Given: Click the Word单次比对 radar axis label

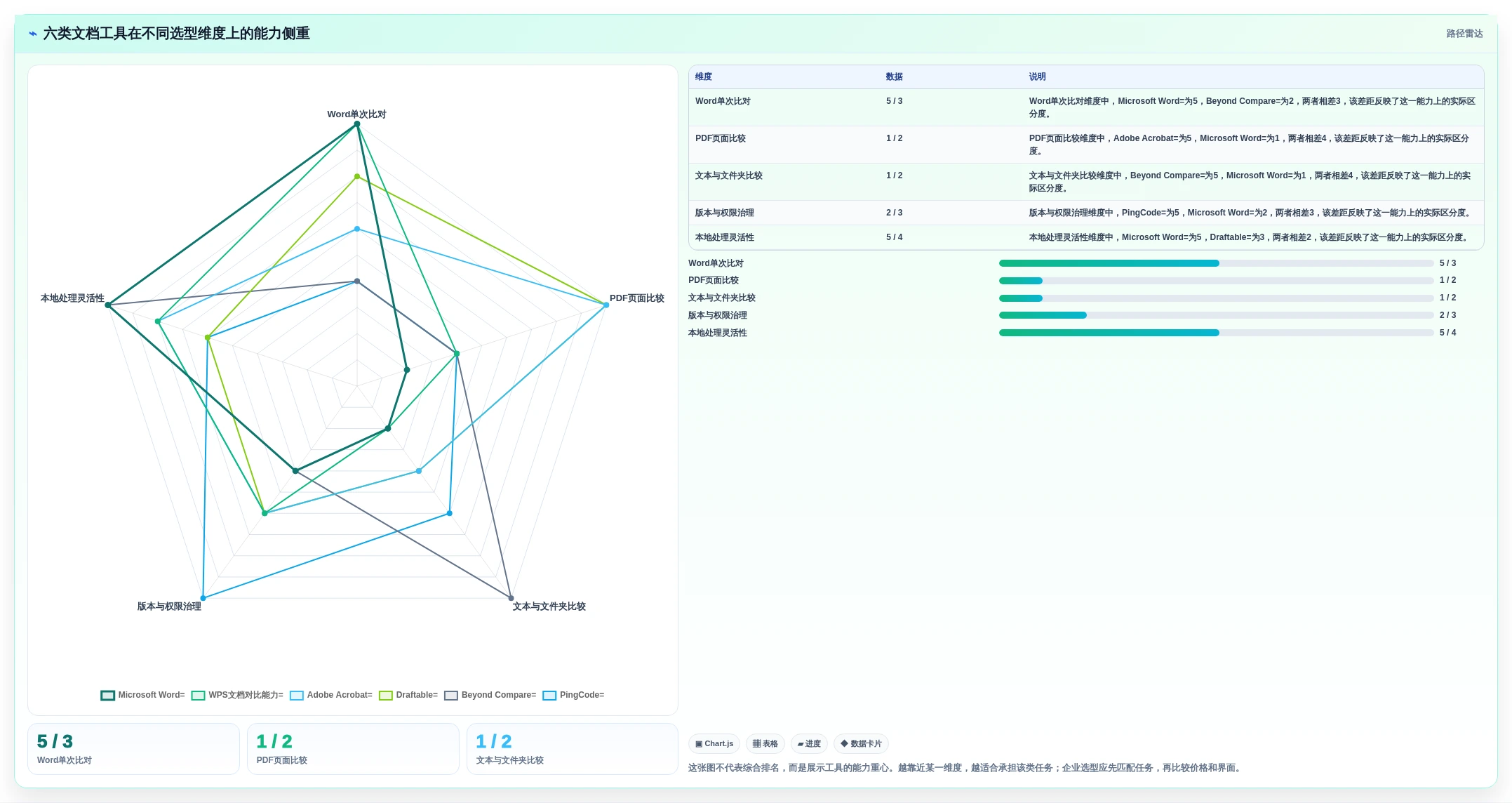Looking at the screenshot, I should coord(356,114).
